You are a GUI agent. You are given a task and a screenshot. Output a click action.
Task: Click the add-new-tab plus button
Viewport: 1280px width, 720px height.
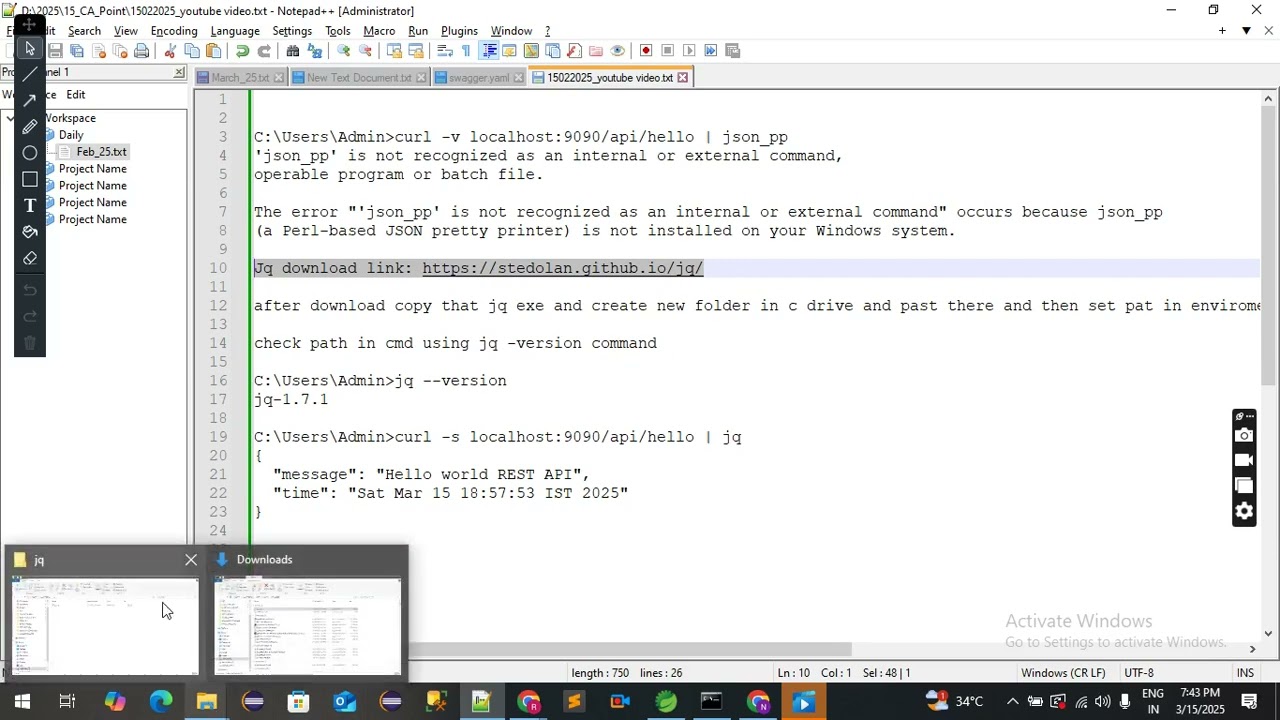[x=1222, y=31]
